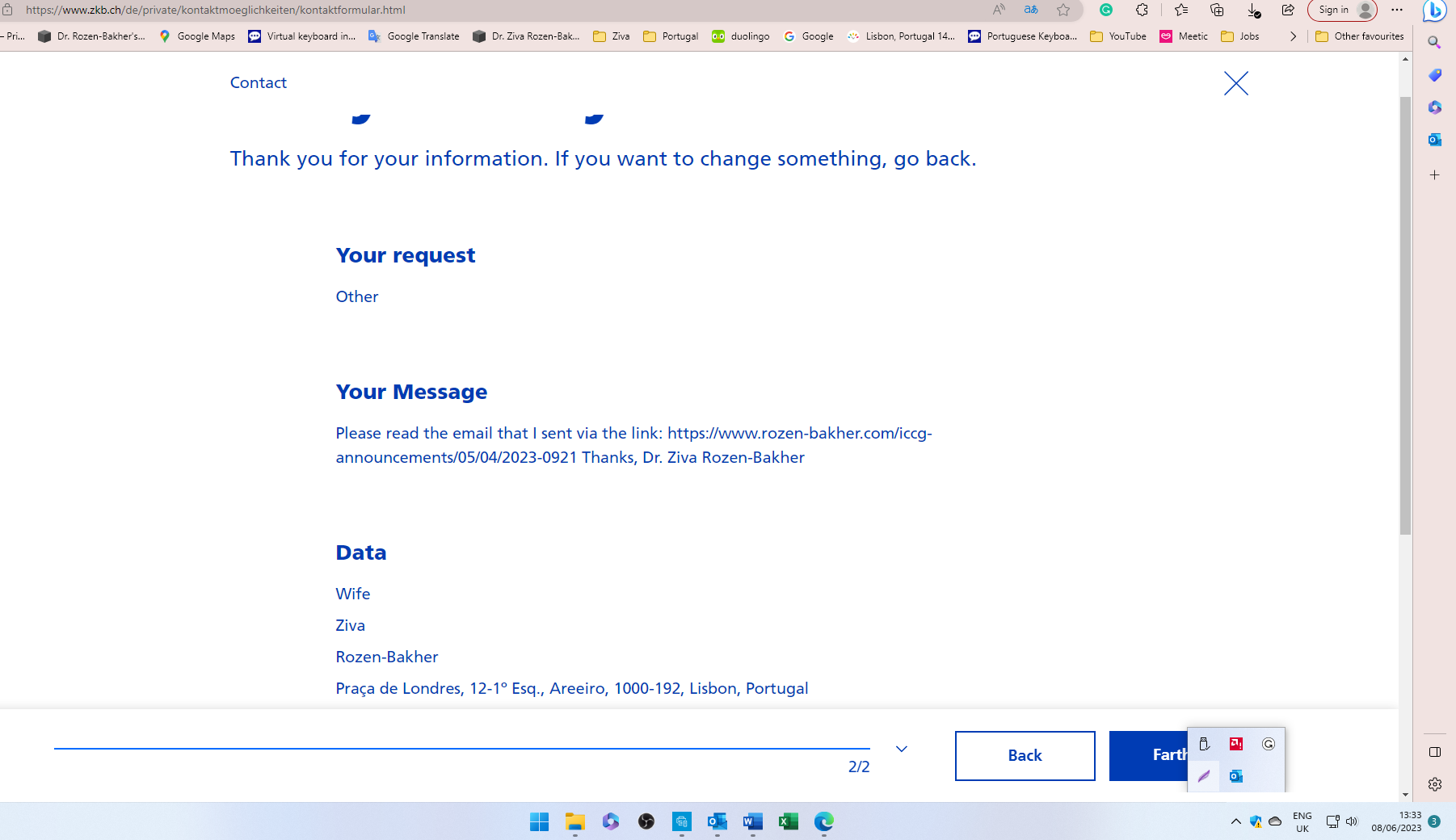Click the Read Aloud icon in address bar

pyautogui.click(x=999, y=10)
